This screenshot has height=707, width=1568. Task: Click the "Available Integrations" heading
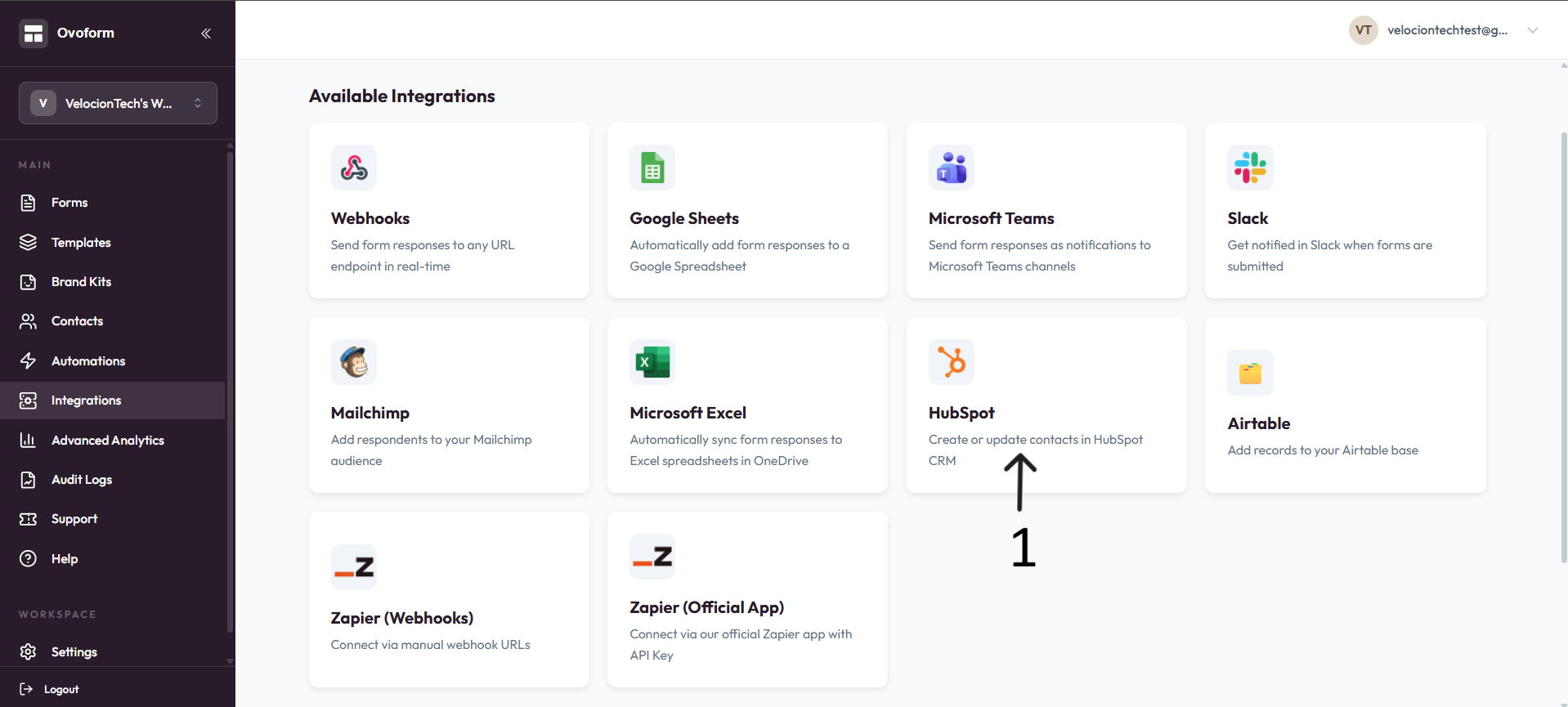pyautogui.click(x=402, y=96)
